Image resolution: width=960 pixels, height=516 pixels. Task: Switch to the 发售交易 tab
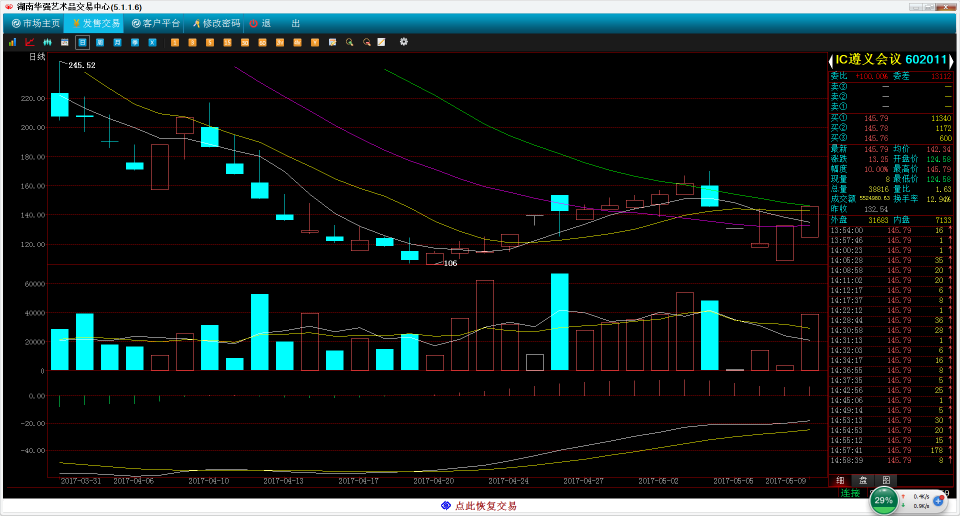[95, 22]
